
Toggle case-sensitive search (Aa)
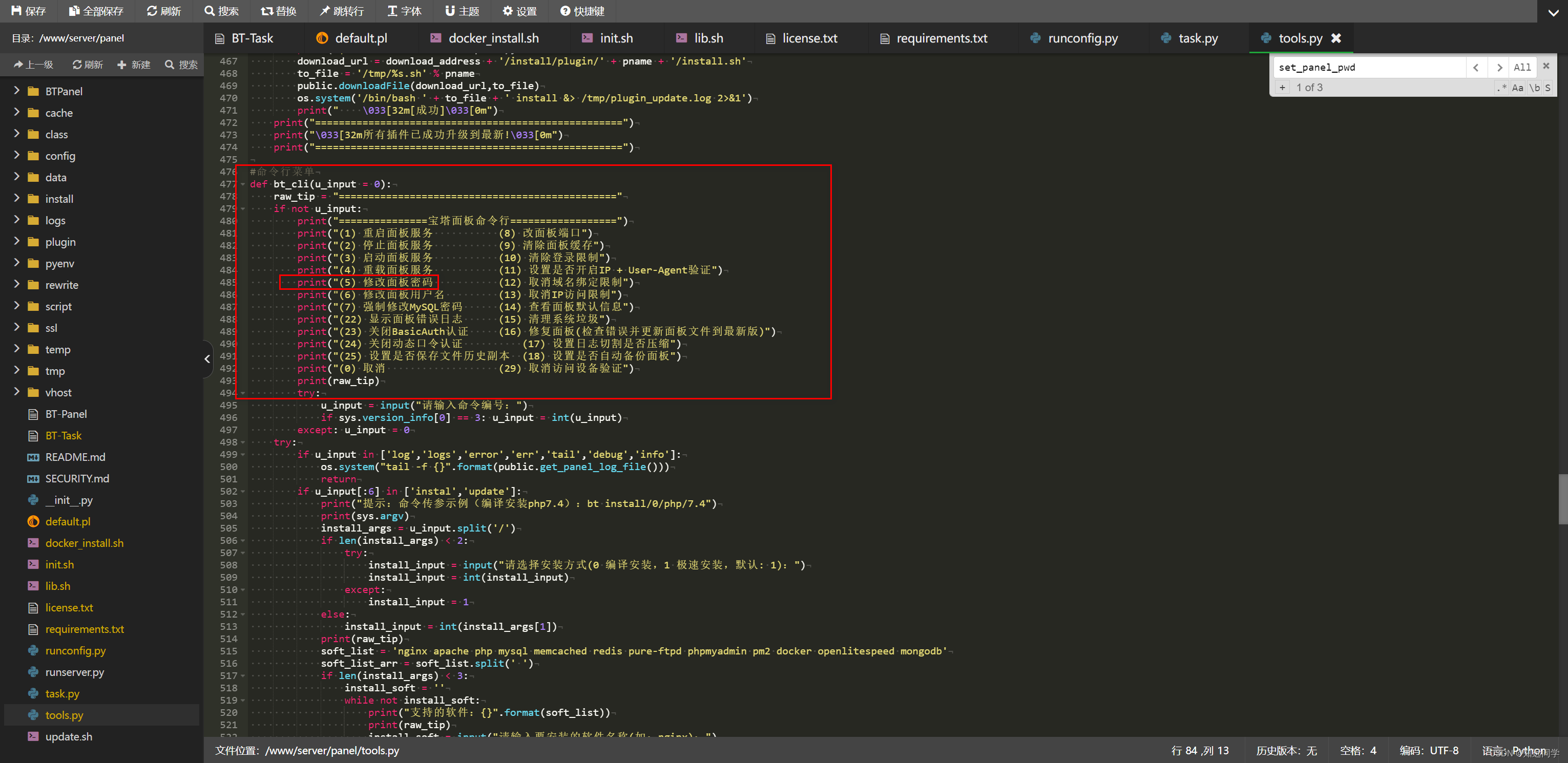pyautogui.click(x=1517, y=88)
